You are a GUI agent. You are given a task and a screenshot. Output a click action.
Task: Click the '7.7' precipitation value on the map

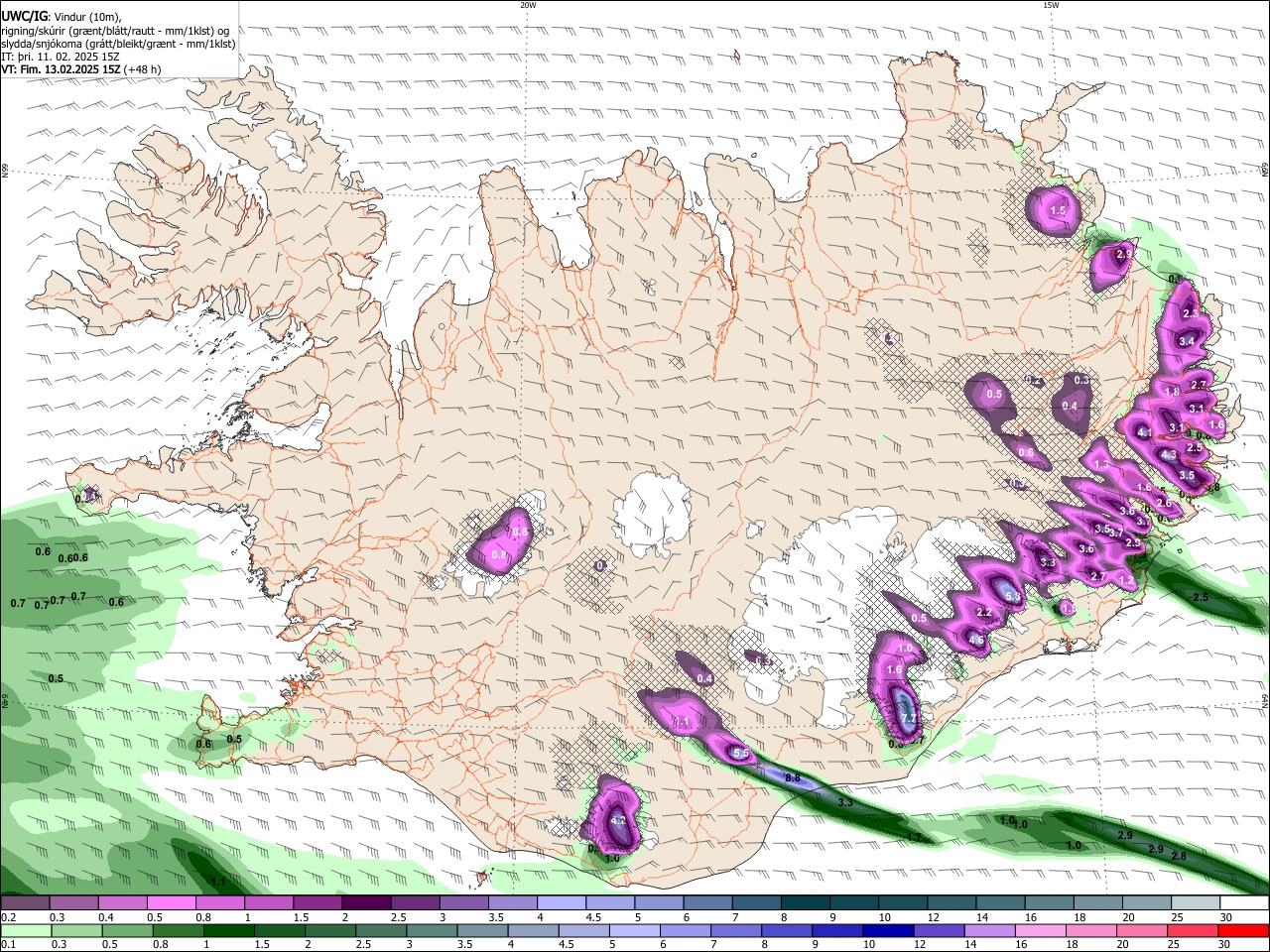point(908,718)
